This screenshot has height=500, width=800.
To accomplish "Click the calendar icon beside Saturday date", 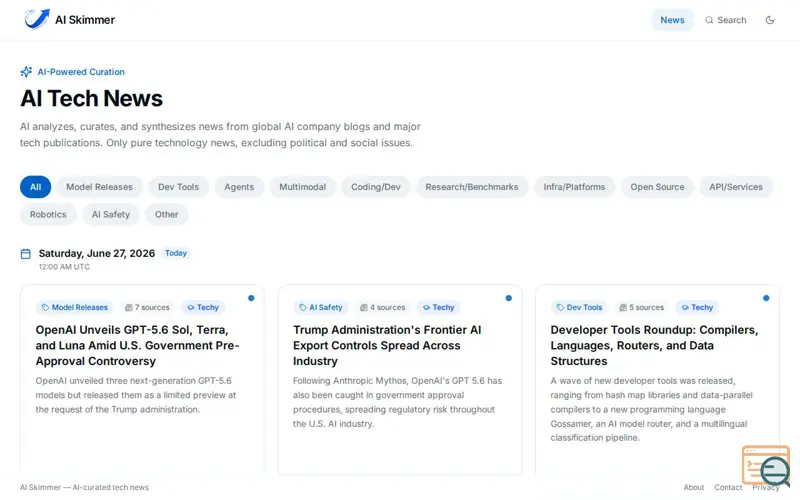I will pos(26,254).
